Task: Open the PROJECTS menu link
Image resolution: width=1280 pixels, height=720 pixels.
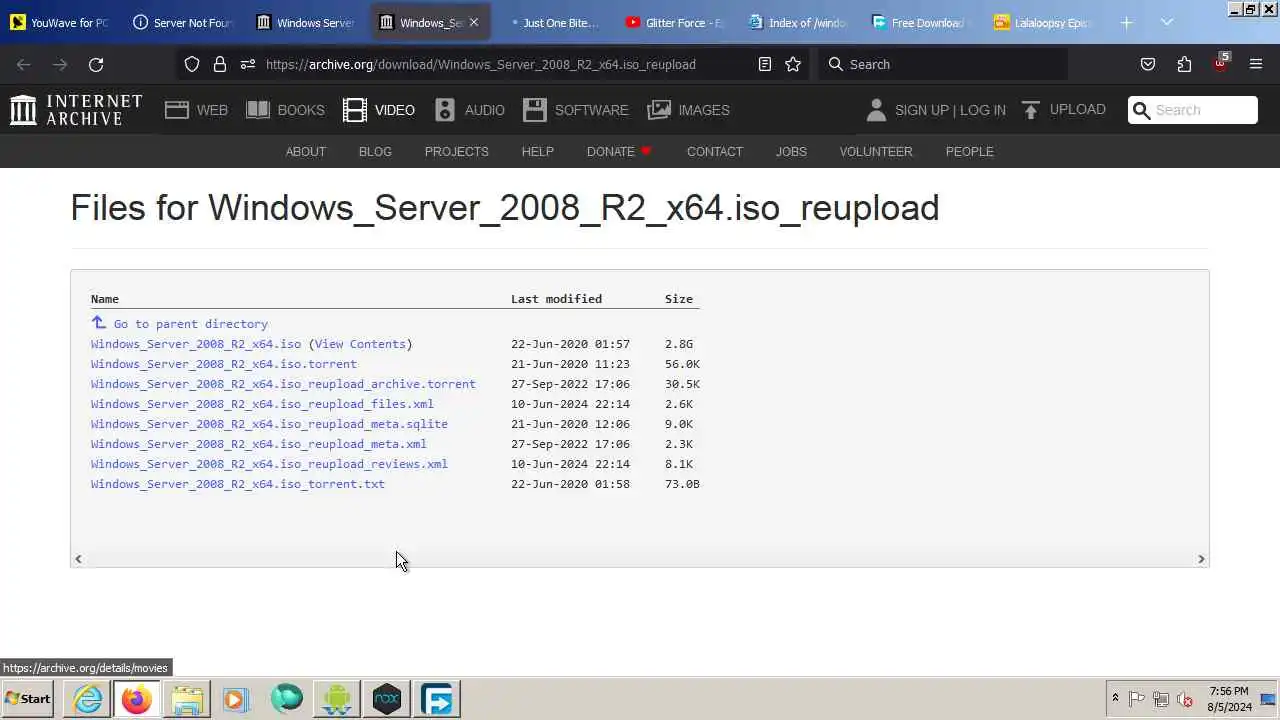Action: 456,152
